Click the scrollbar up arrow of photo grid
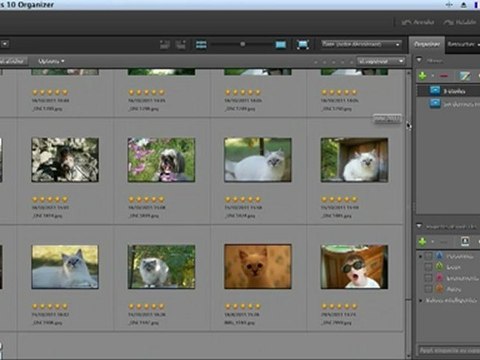Viewport: 480px width, 360px height. click(409, 72)
